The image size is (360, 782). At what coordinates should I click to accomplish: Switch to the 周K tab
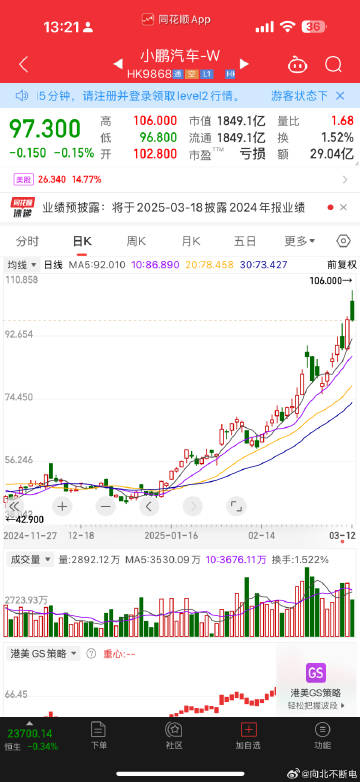136,241
